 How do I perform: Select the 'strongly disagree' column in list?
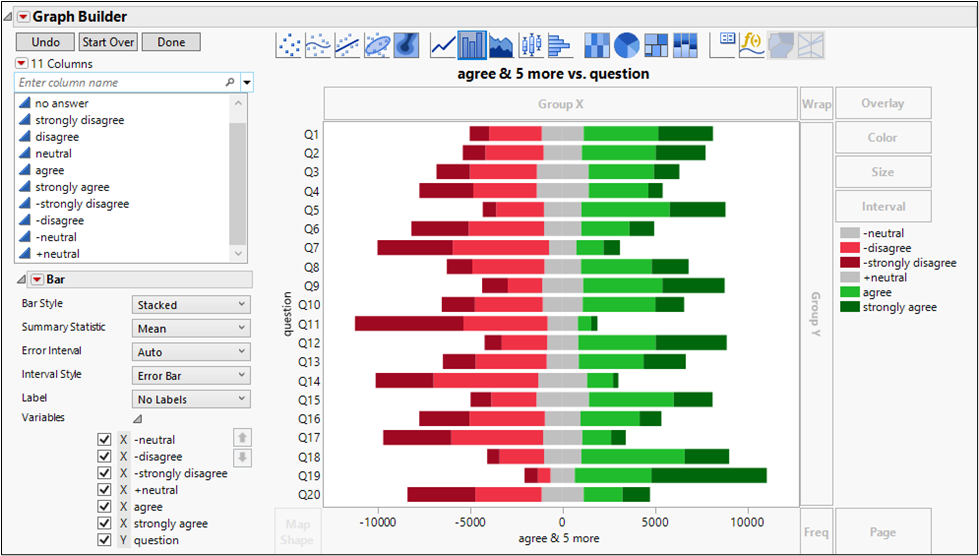(x=79, y=120)
